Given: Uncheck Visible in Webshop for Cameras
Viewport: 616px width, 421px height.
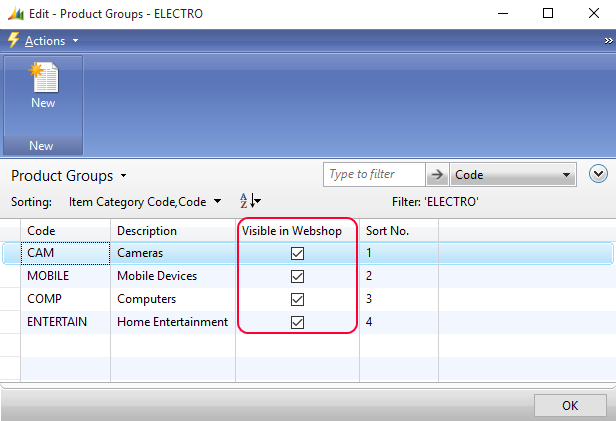Looking at the screenshot, I should 297,253.
